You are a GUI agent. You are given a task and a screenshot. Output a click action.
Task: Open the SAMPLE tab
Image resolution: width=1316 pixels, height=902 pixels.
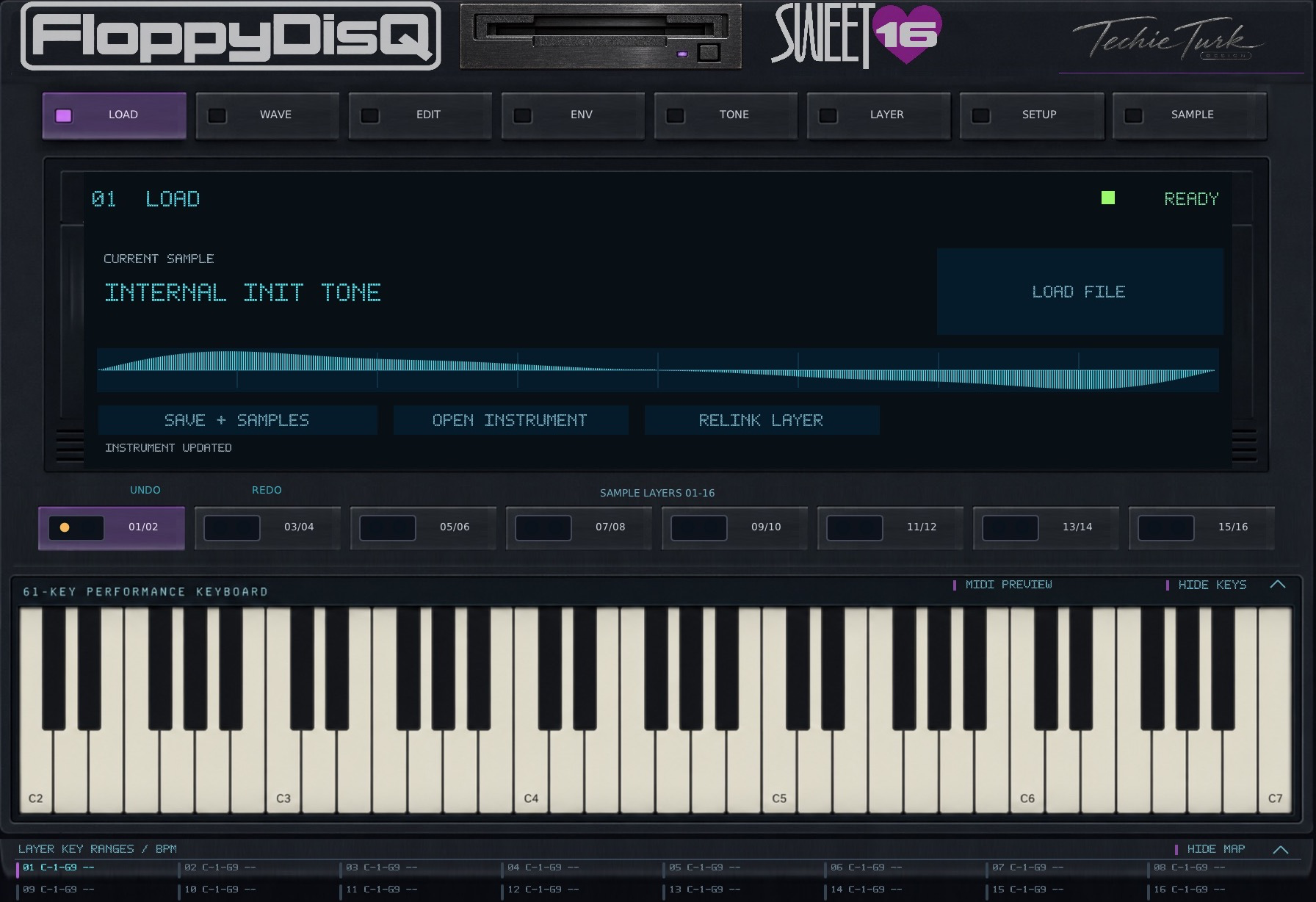point(1190,115)
